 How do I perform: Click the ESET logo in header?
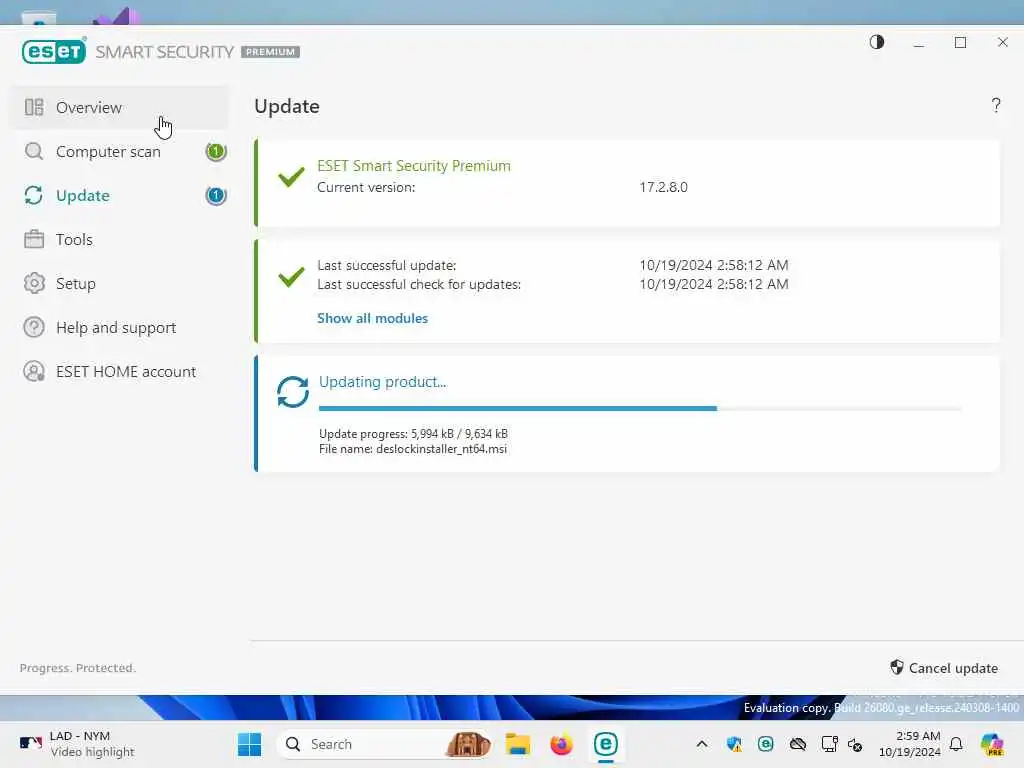pyautogui.click(x=54, y=51)
